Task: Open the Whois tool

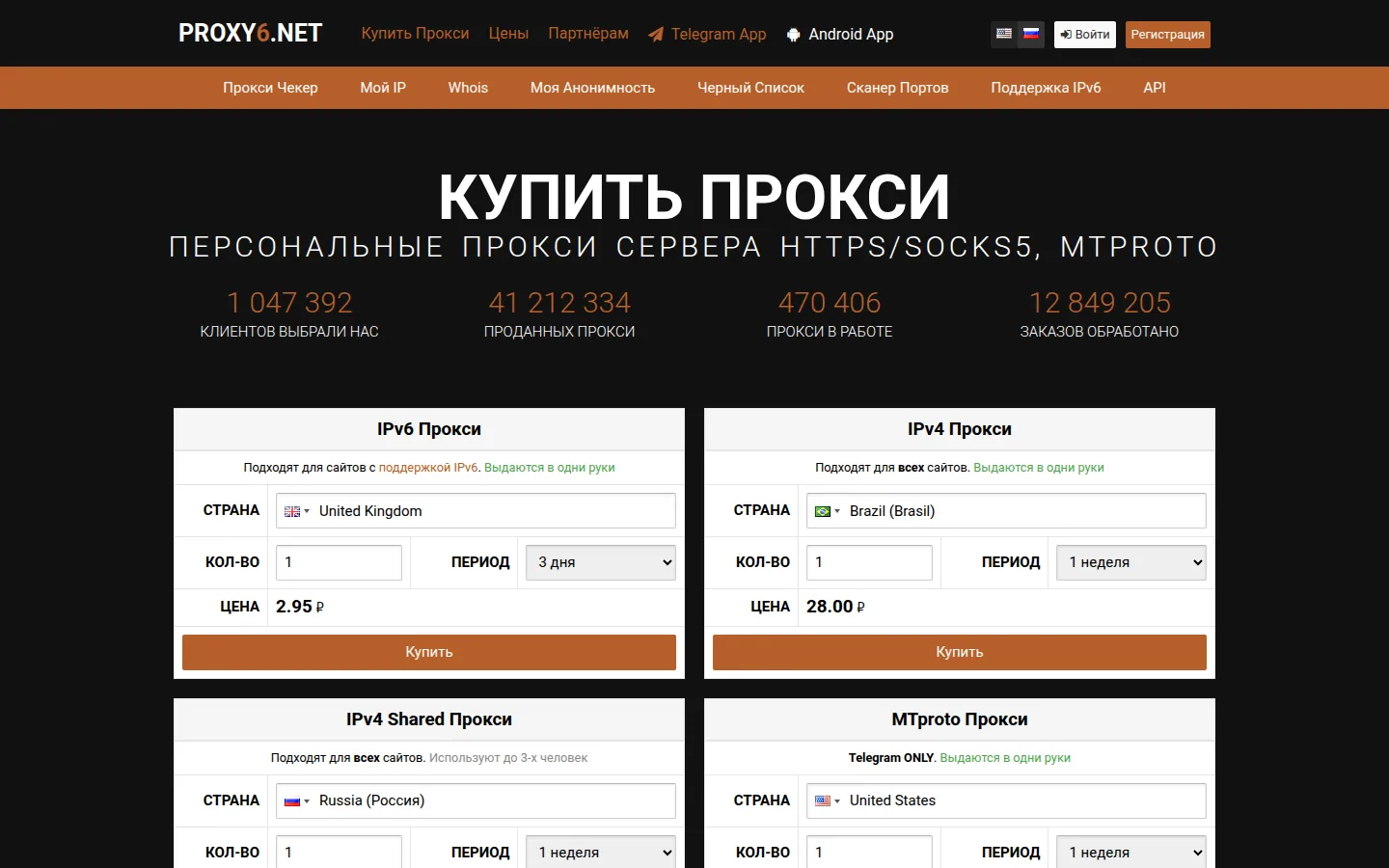Action: click(468, 88)
